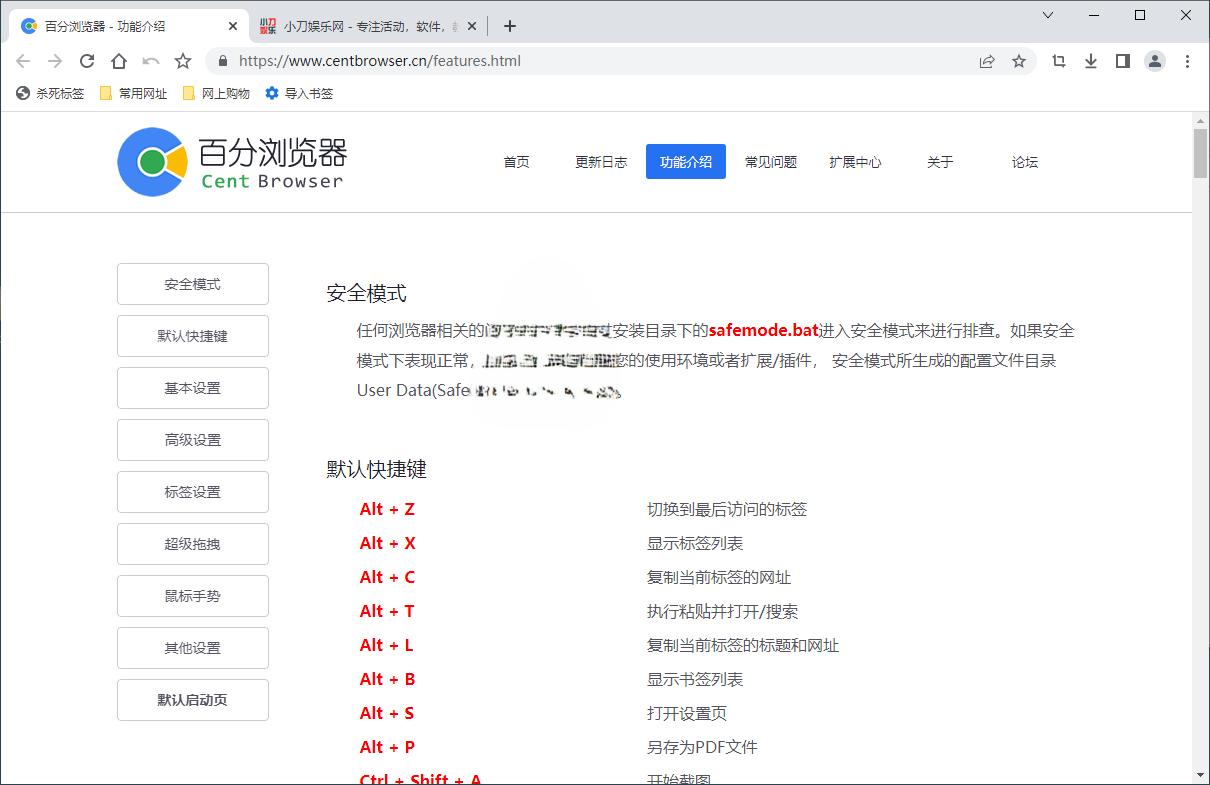View site info via the lock icon
The width and height of the screenshot is (1210, 785).
click(x=223, y=61)
